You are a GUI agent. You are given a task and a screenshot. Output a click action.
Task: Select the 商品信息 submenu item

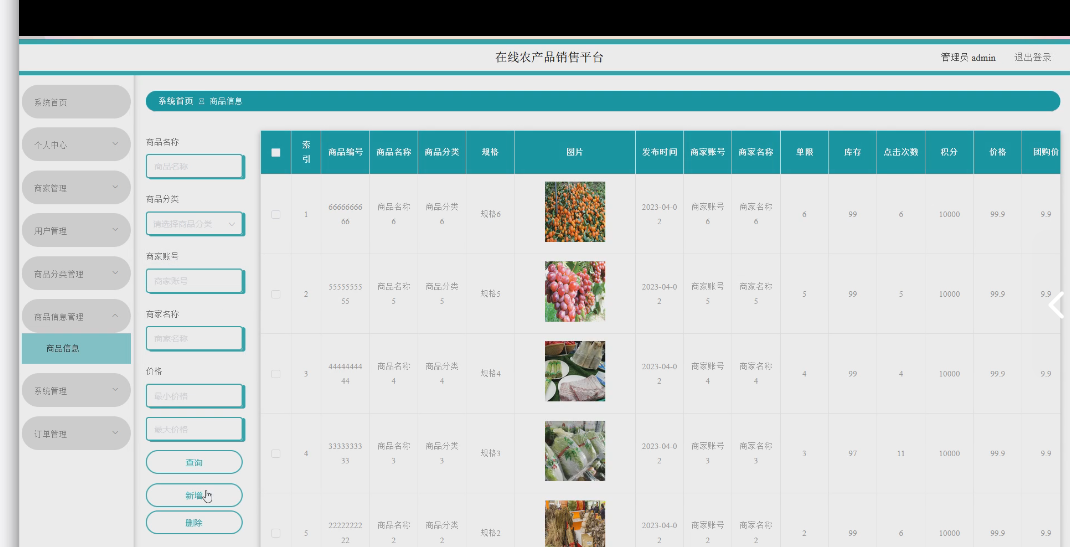(x=76, y=348)
